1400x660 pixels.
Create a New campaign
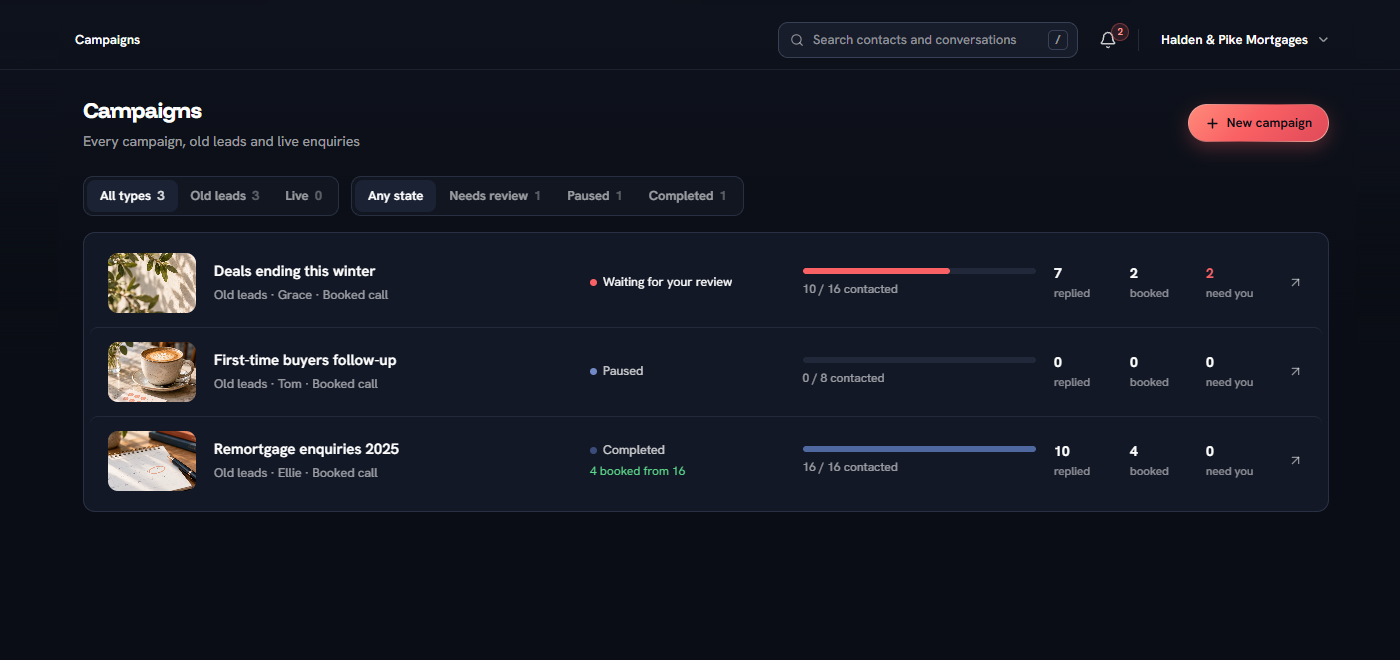point(1258,123)
